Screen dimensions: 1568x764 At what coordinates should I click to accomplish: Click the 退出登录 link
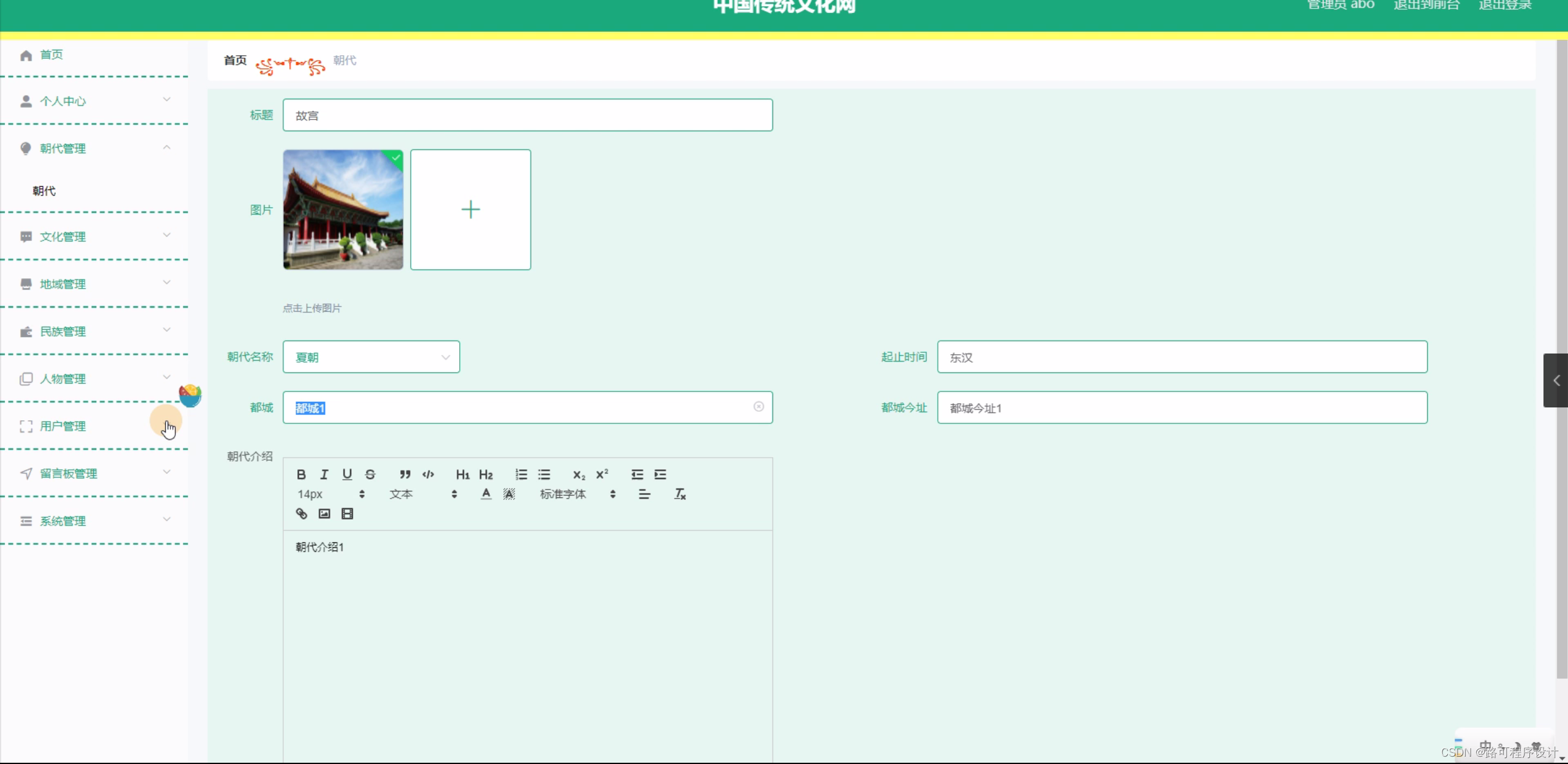[1505, 6]
